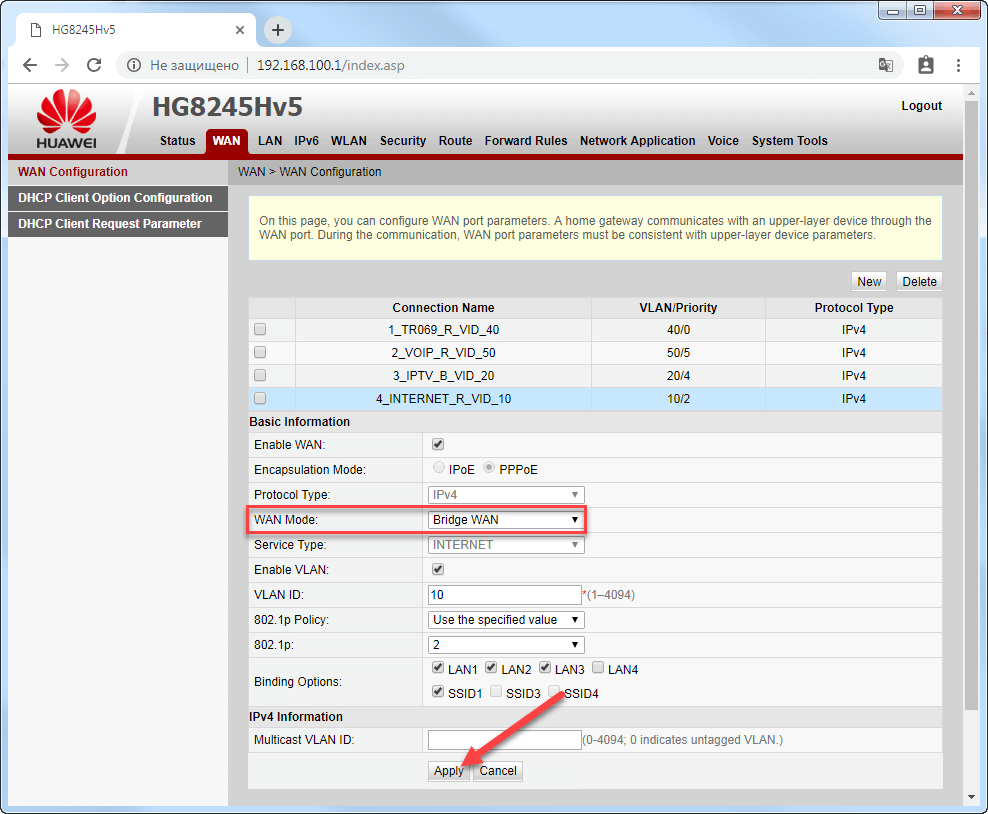Viewport: 988px width, 814px height.
Task: Open the Google Translate icon in address bar
Action: tap(886, 64)
